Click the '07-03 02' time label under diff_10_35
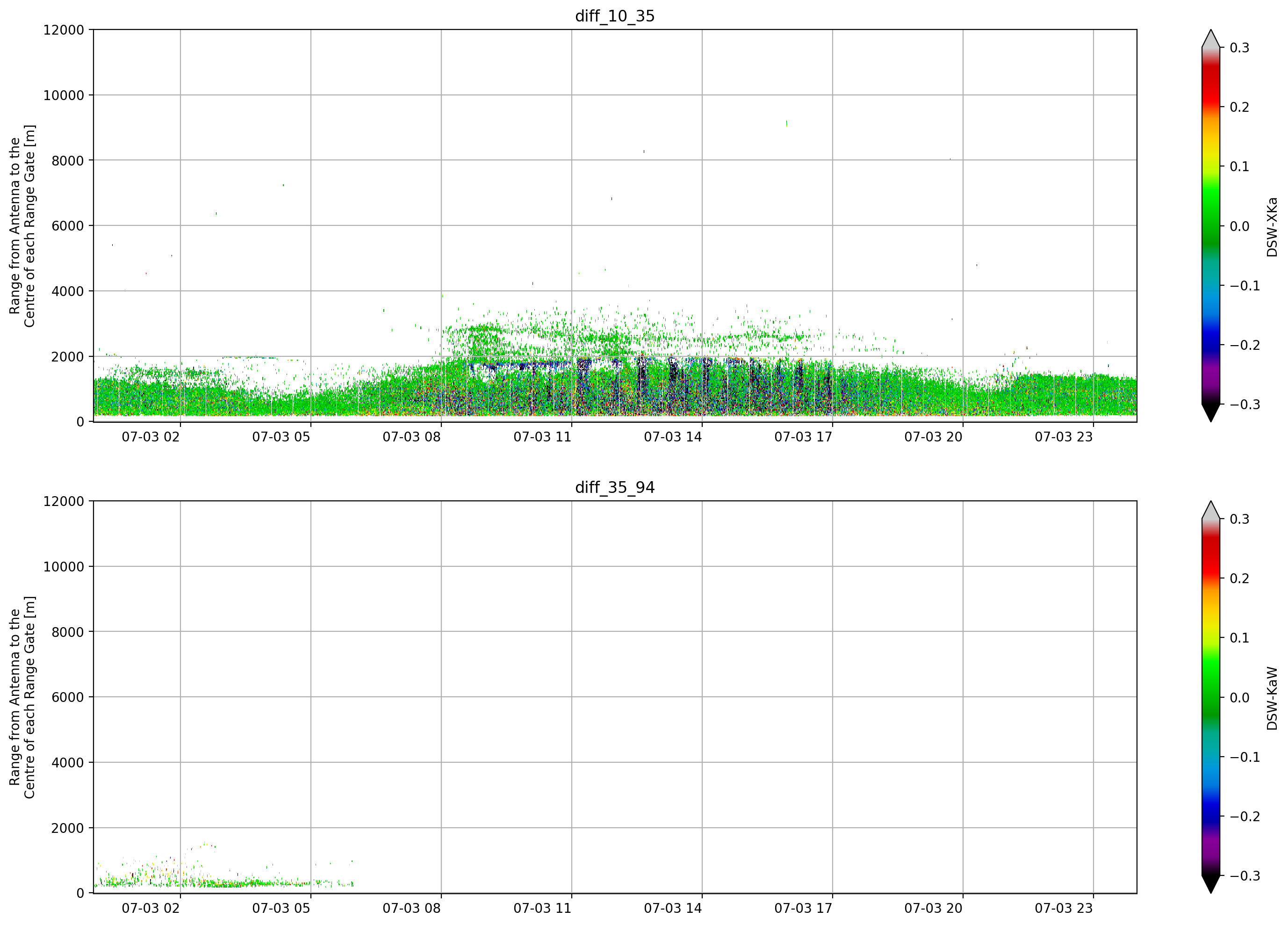1288x925 pixels. point(151,437)
